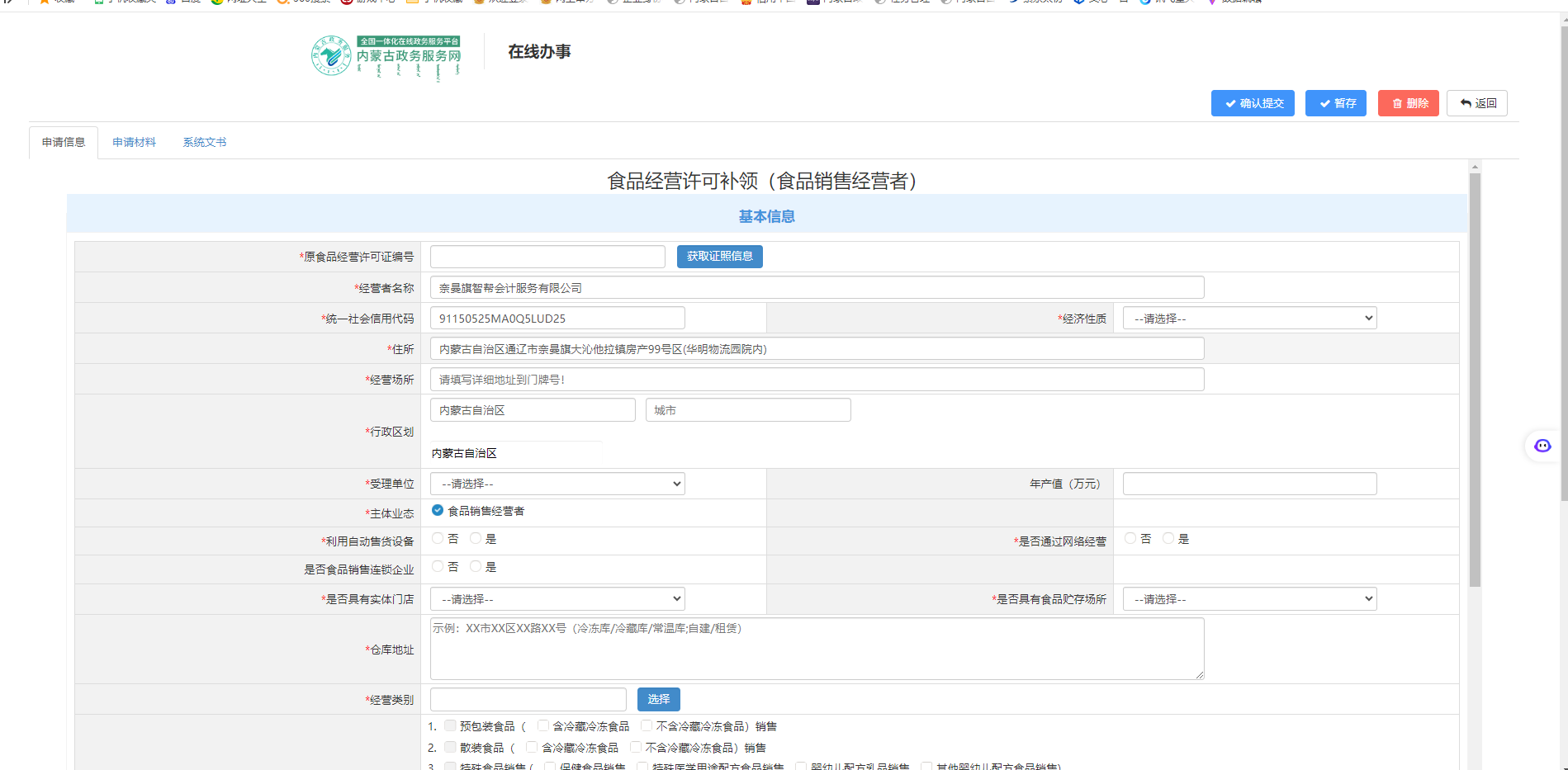Image resolution: width=1568 pixels, height=770 pixels.
Task: Click the form's vertical scrollbar
Action: (x=1475, y=380)
